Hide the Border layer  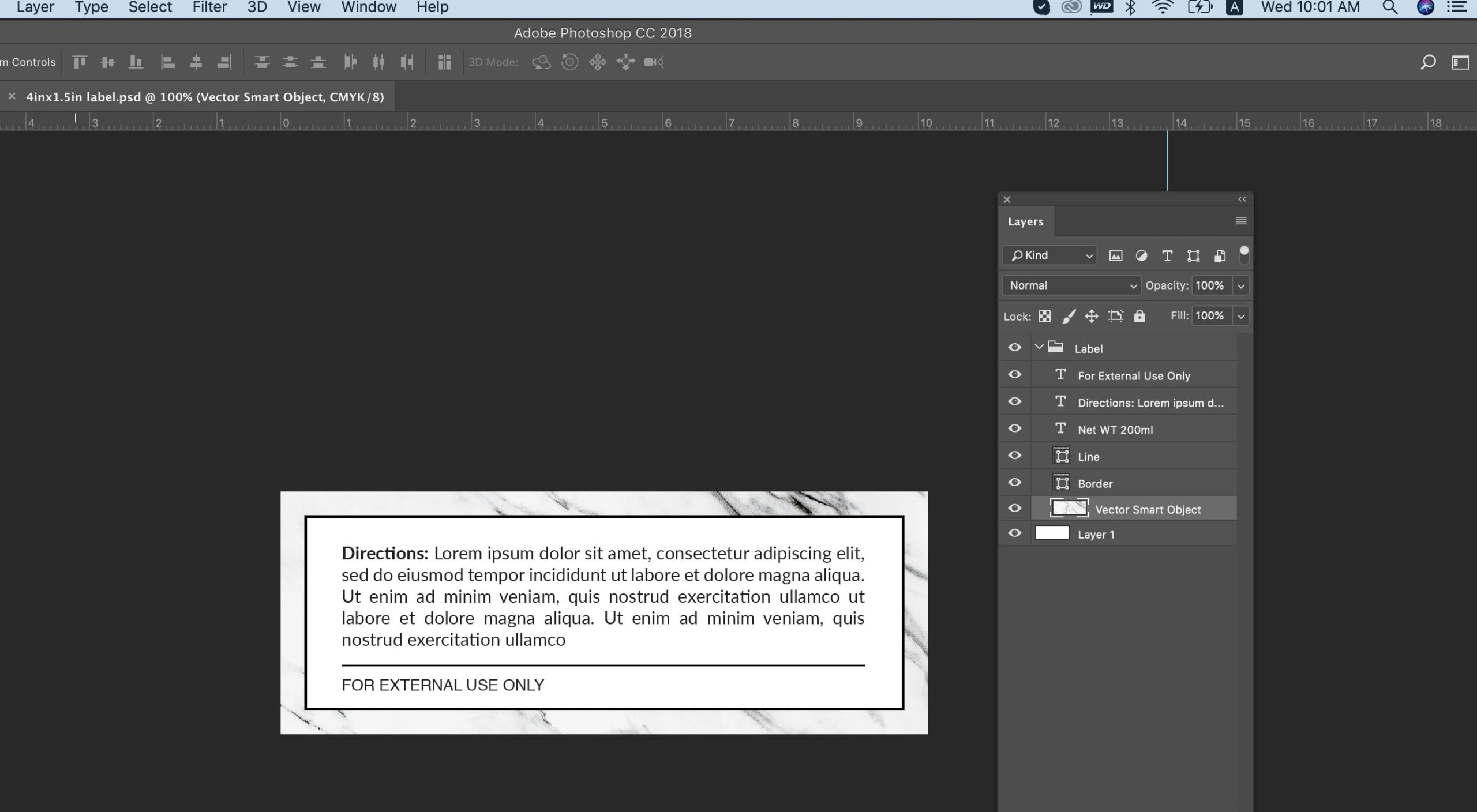(x=1014, y=483)
